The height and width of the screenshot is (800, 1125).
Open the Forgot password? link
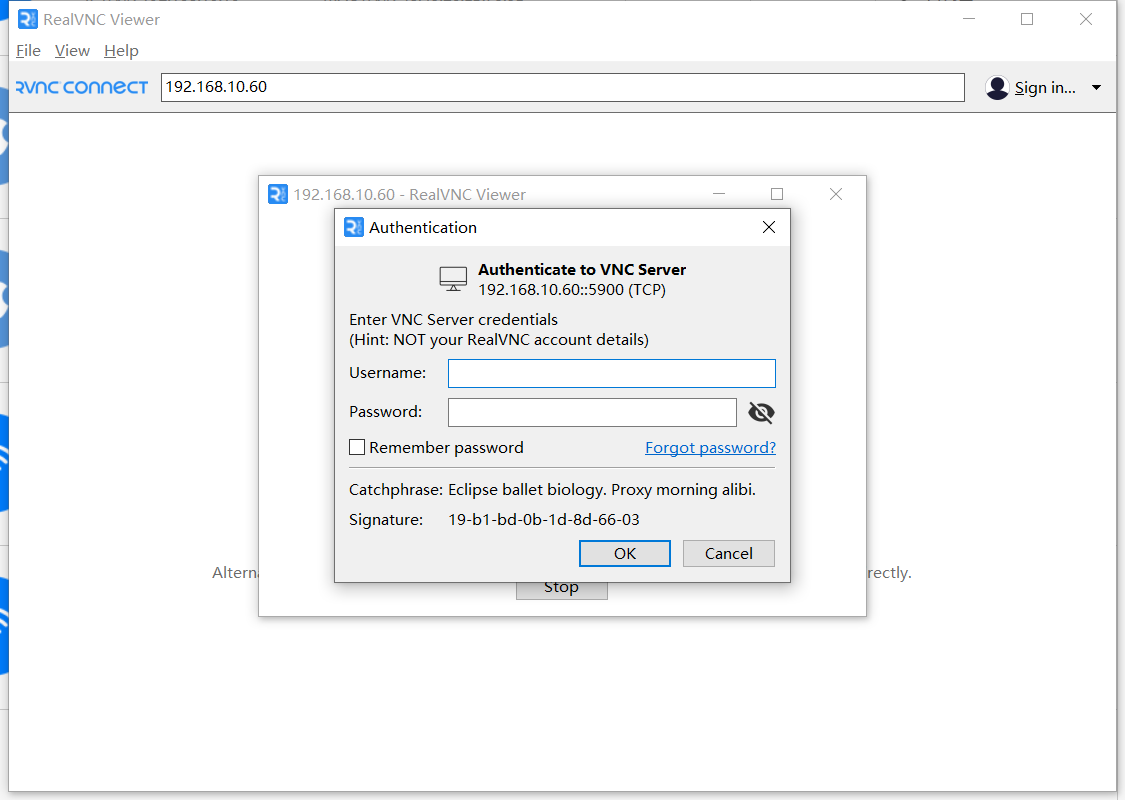click(710, 448)
